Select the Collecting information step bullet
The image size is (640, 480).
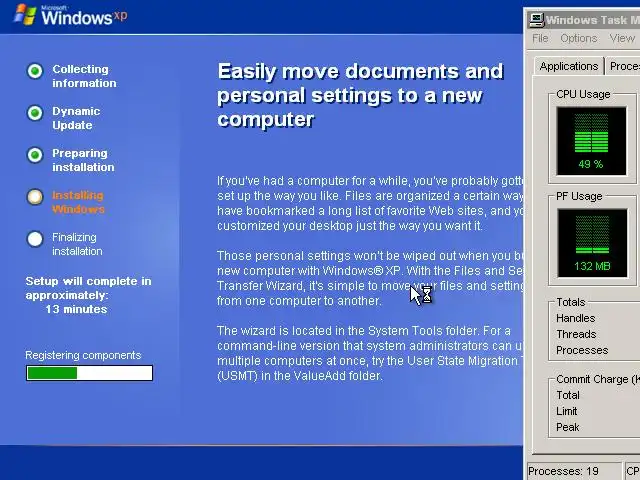coord(35,71)
